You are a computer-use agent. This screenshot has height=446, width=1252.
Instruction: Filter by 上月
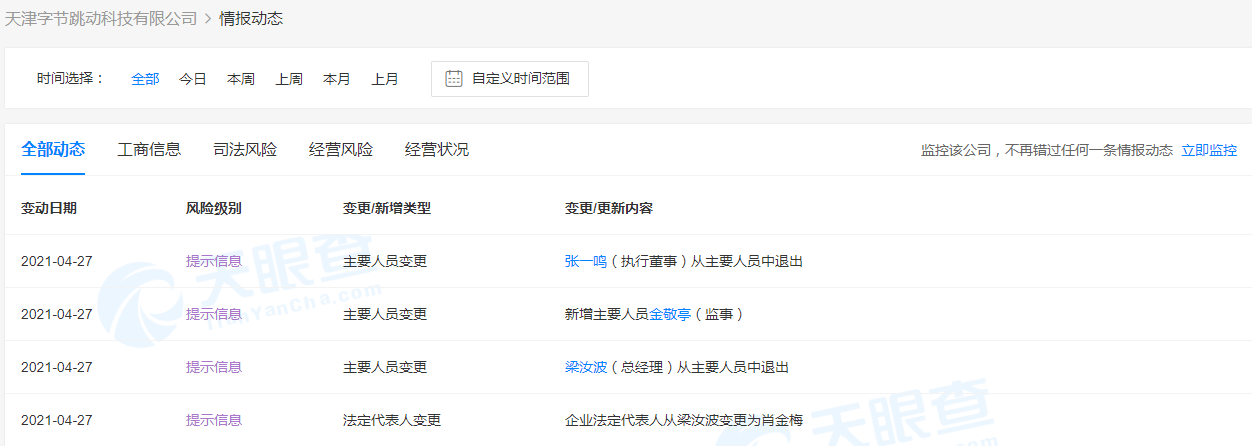click(385, 79)
